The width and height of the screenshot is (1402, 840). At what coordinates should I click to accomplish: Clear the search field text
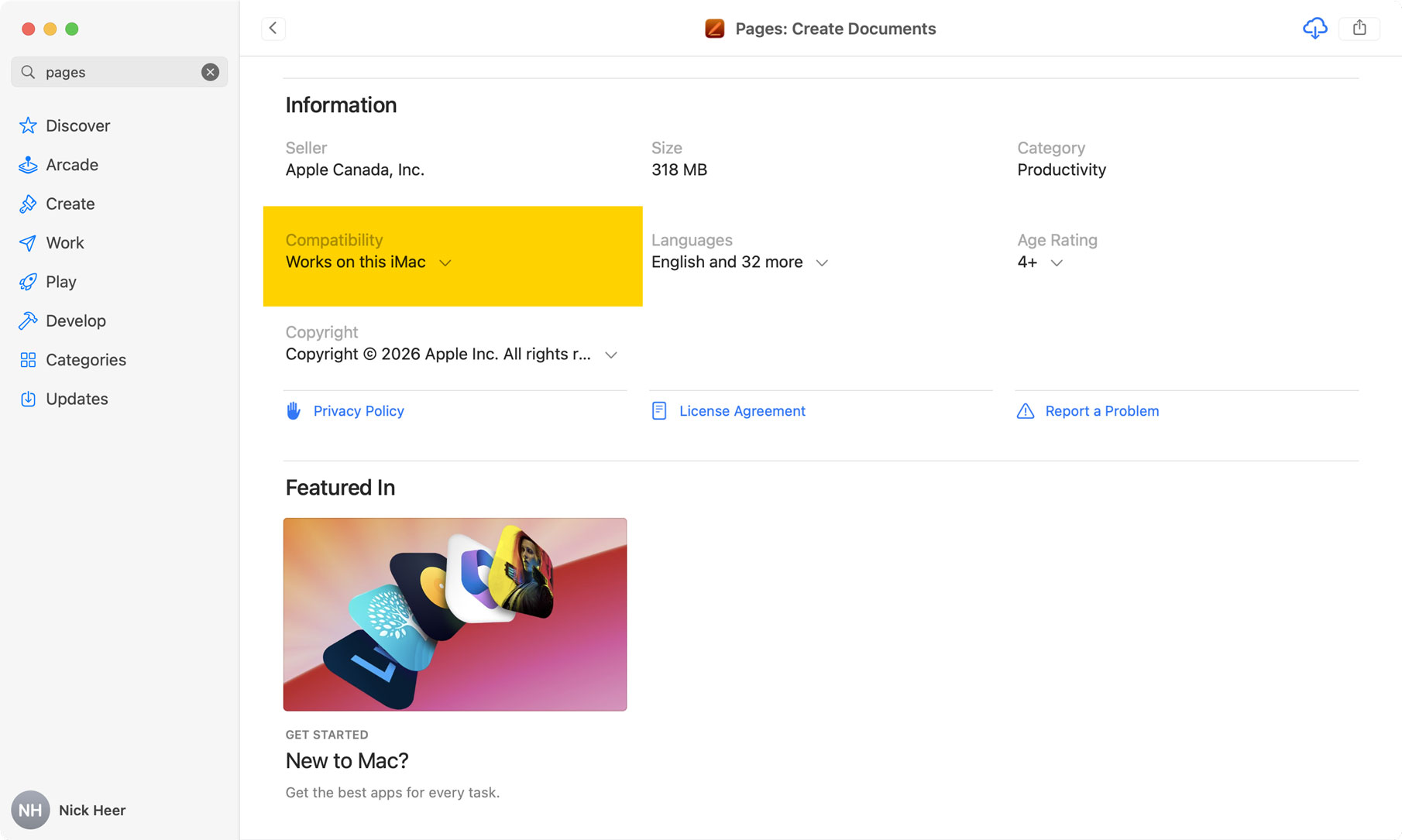210,72
